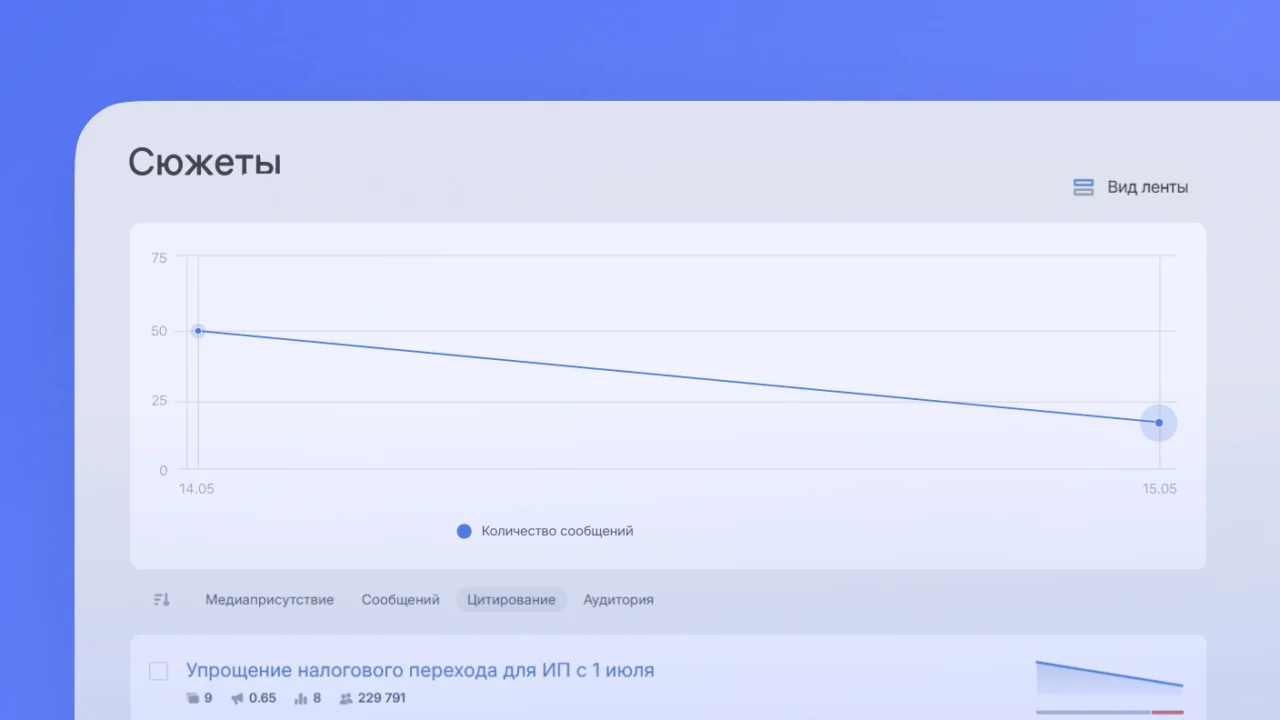The width and height of the screenshot is (1280, 720).
Task: Click the 14.05 axis date label
Action: pos(197,489)
